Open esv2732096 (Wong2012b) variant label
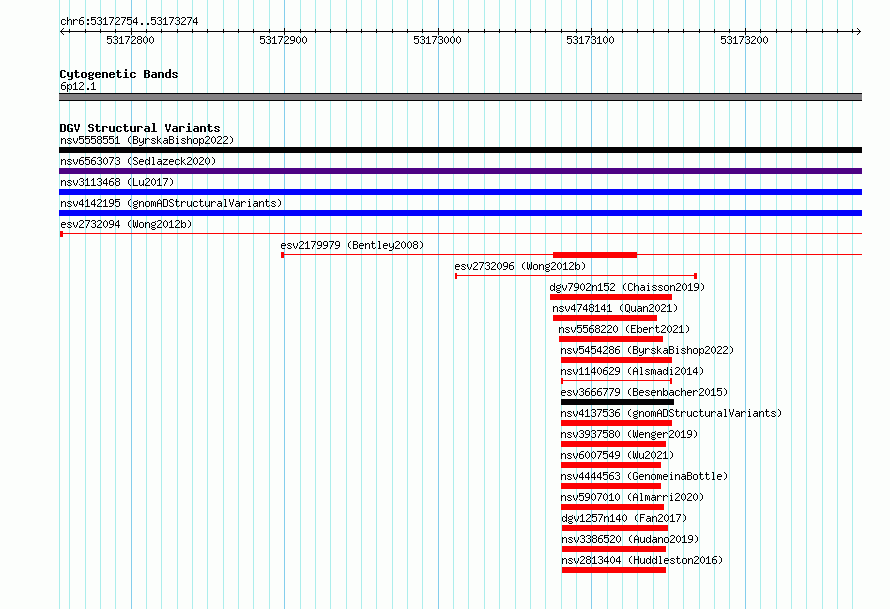 520,266
